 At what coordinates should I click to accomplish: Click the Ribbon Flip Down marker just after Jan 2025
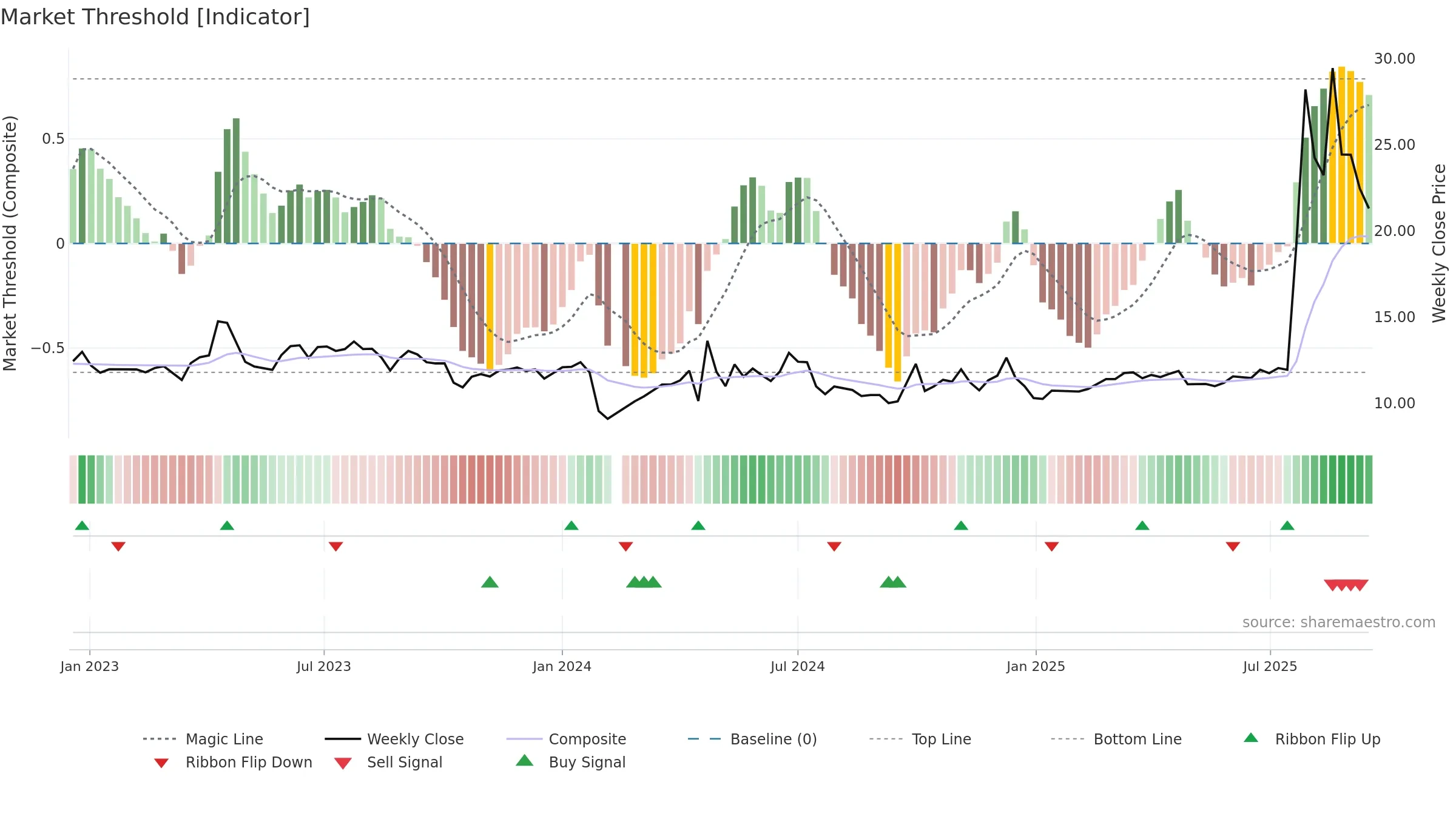click(1051, 547)
